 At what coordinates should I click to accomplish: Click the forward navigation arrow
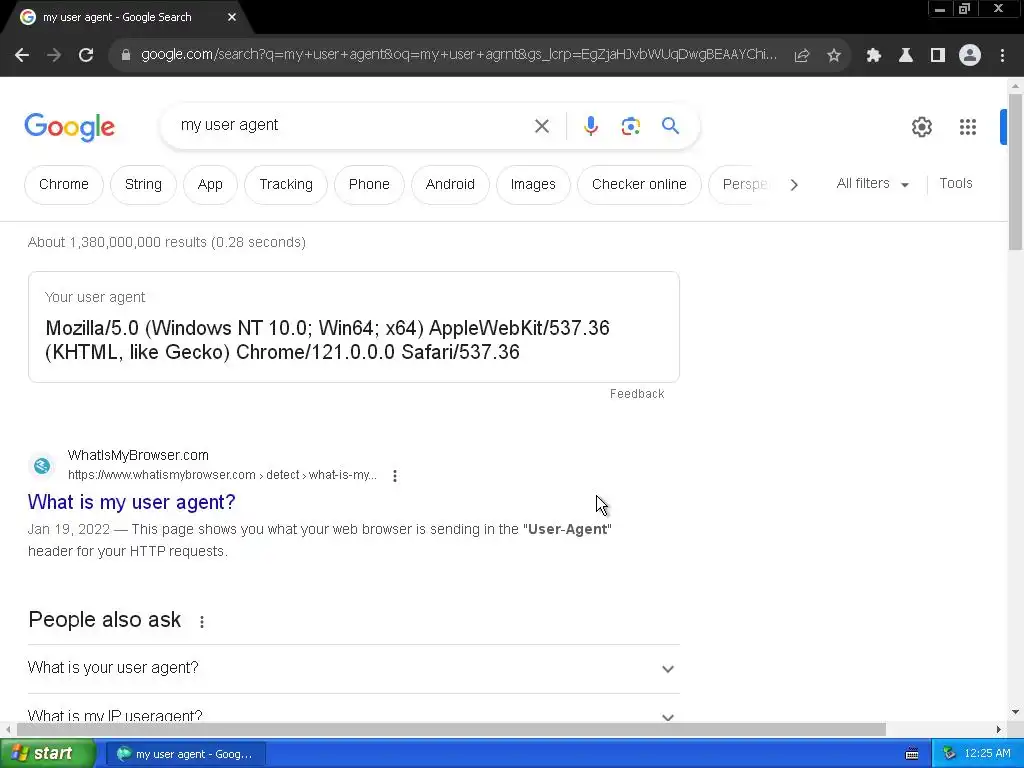[x=54, y=56]
